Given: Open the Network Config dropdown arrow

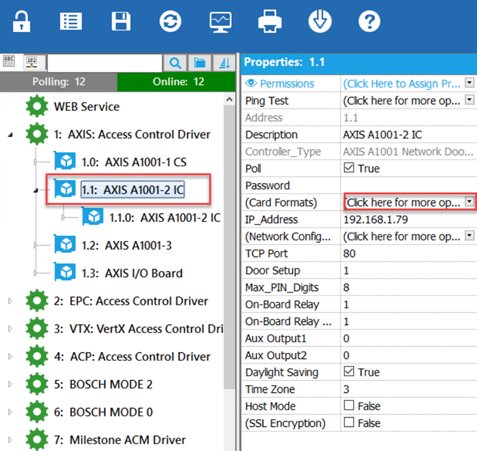Looking at the screenshot, I should point(469,236).
